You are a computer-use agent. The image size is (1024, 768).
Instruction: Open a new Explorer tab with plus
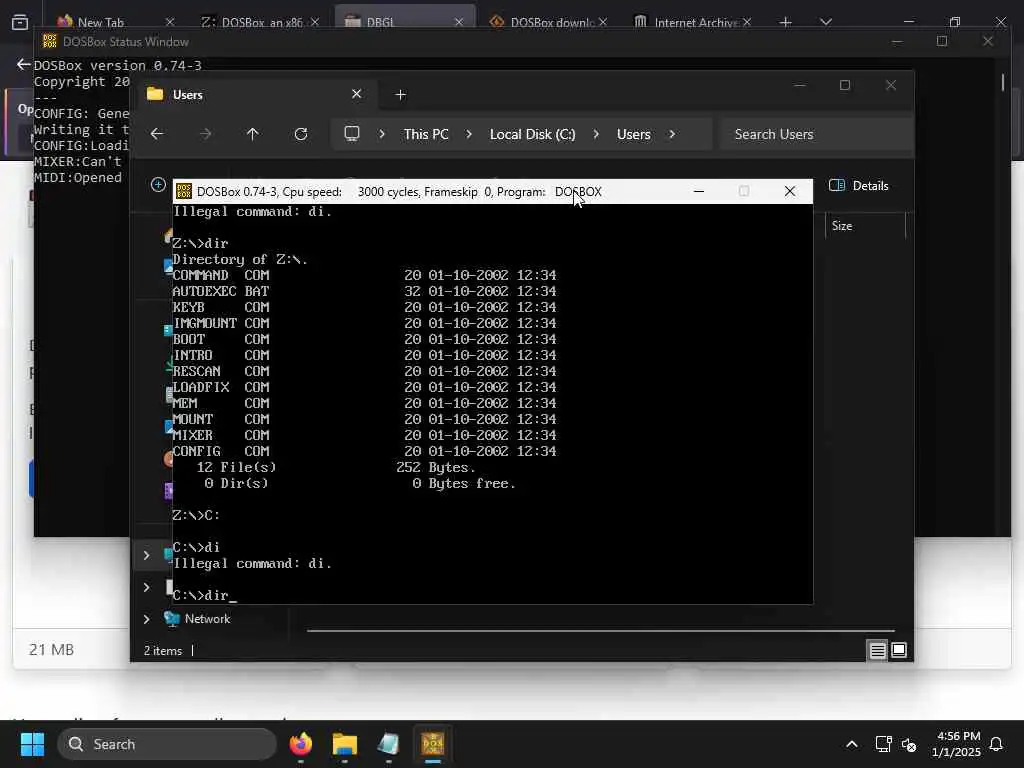pyautogui.click(x=400, y=95)
